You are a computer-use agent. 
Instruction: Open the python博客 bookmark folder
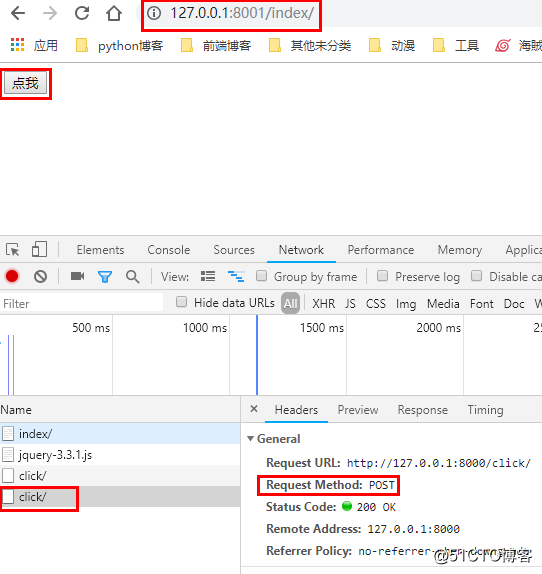[x=119, y=46]
